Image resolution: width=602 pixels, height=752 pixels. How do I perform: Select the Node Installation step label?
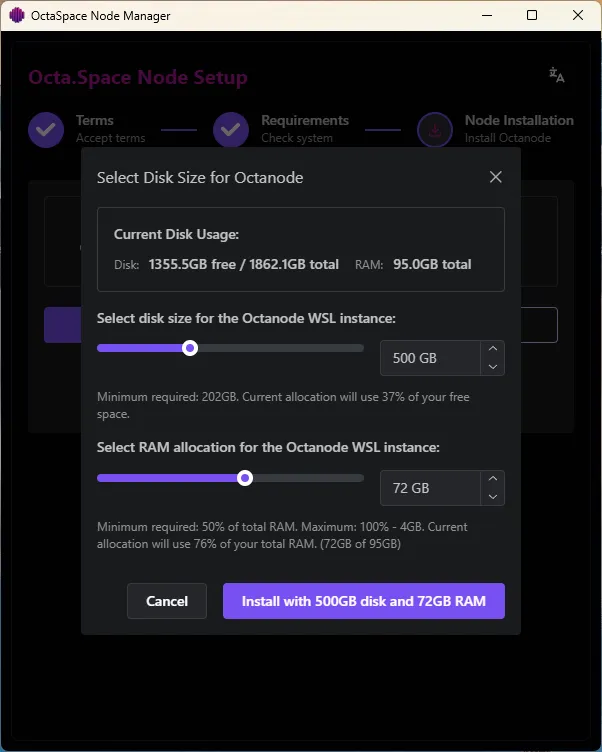pyautogui.click(x=519, y=120)
